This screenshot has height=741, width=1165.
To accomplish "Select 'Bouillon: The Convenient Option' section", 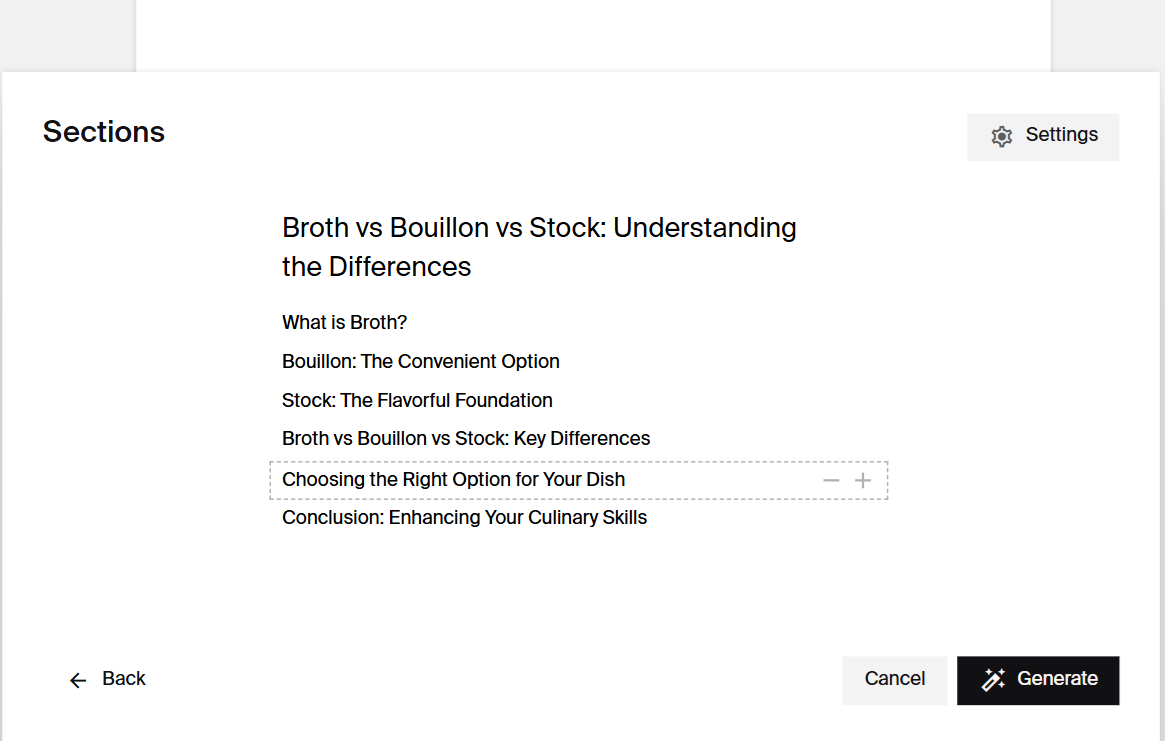I will click(420, 361).
